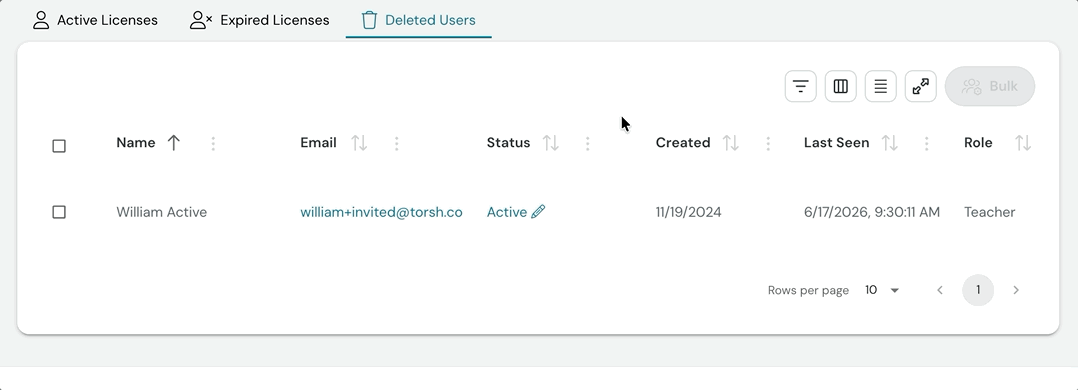Viewport: 1078px width, 390px height.
Task: Select all rows header checkbox
Action: (x=59, y=146)
